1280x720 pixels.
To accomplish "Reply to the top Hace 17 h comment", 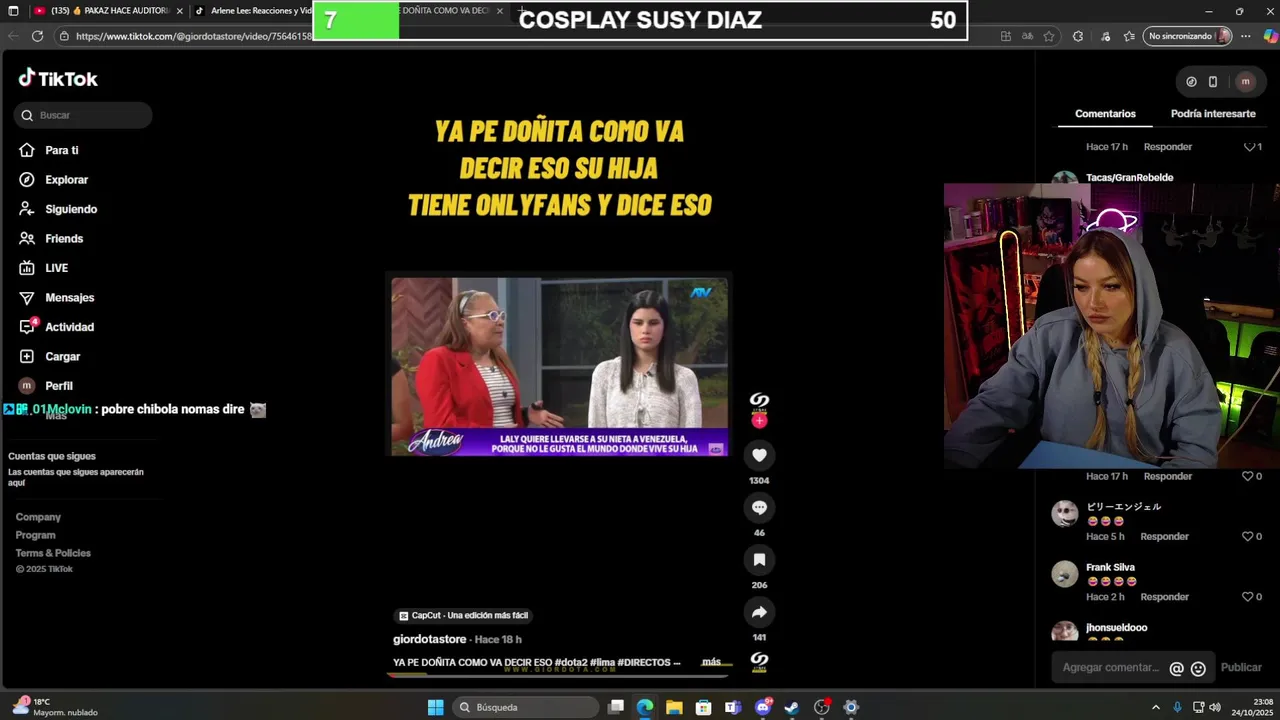I will (x=1168, y=147).
